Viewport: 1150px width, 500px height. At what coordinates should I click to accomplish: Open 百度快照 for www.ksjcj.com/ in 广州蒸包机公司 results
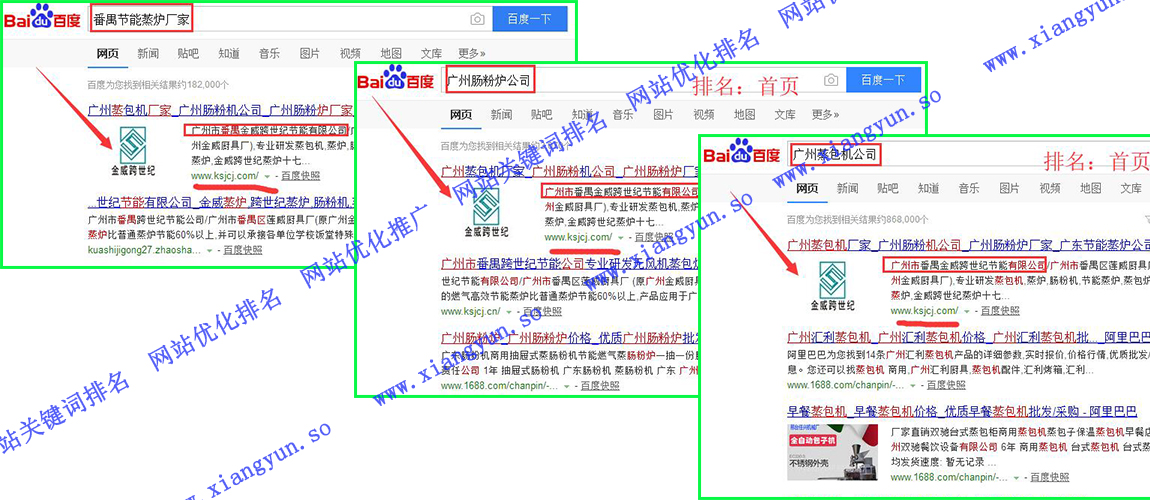[1000, 311]
